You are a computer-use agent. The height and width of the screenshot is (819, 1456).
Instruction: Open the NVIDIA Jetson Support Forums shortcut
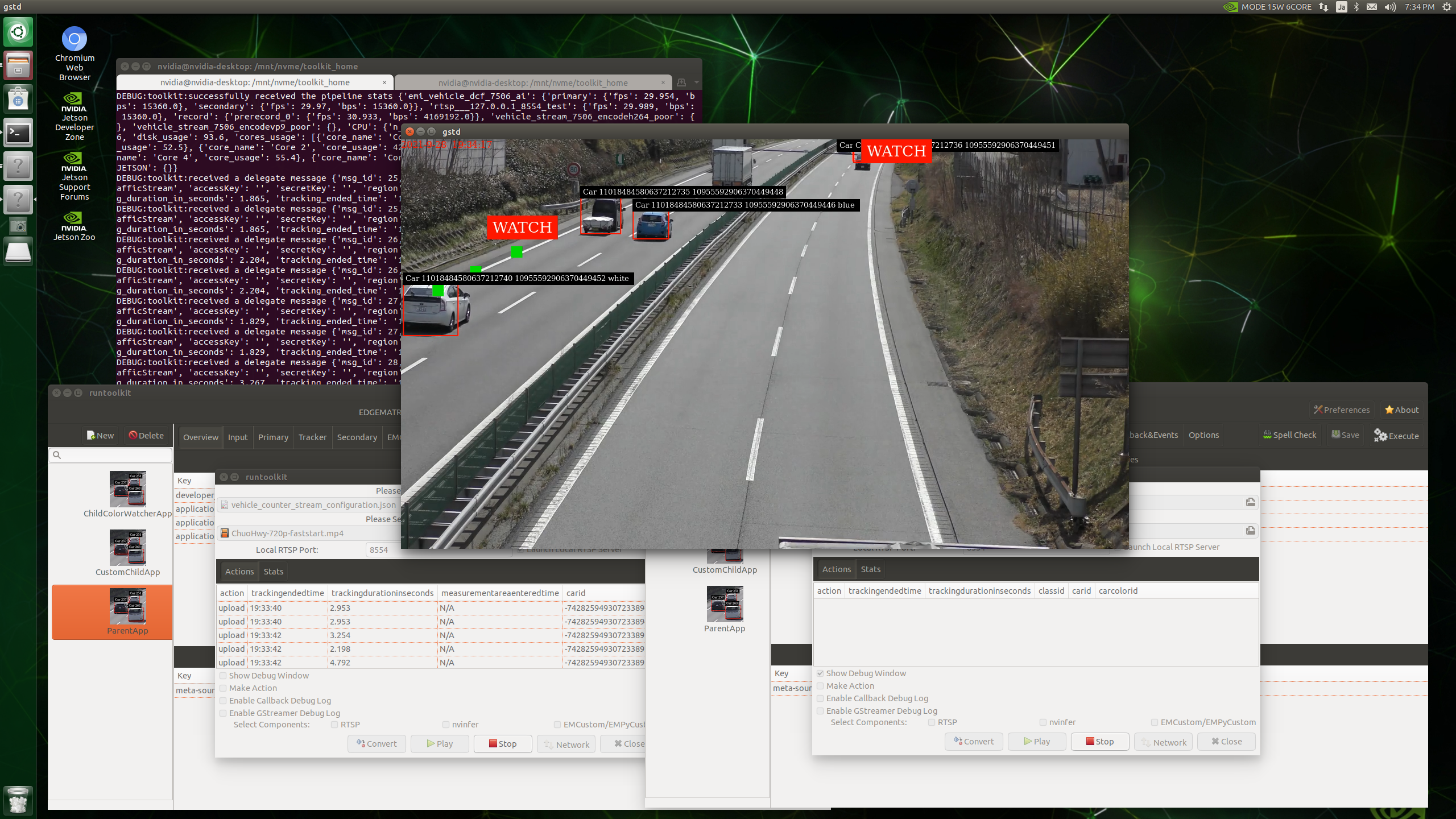75,176
